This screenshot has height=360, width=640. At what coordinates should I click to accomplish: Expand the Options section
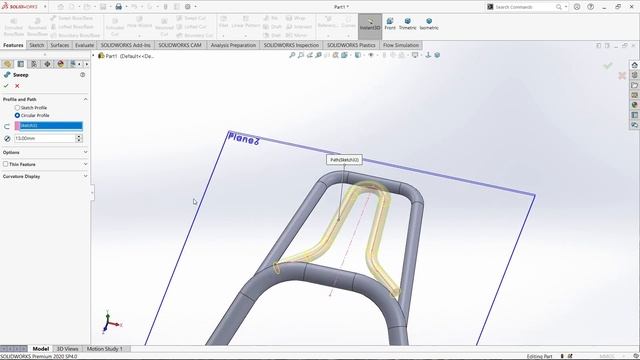[85, 152]
